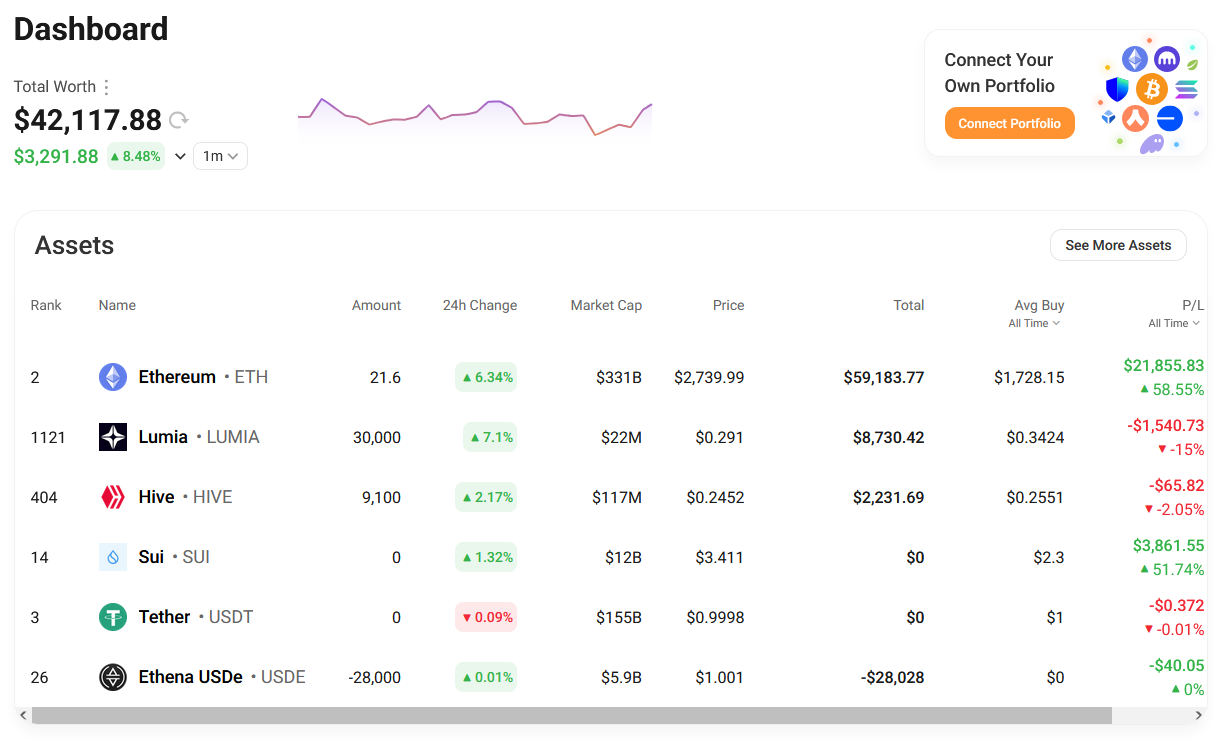Click the P/L column header
The height and width of the screenshot is (742, 1232).
1193,305
